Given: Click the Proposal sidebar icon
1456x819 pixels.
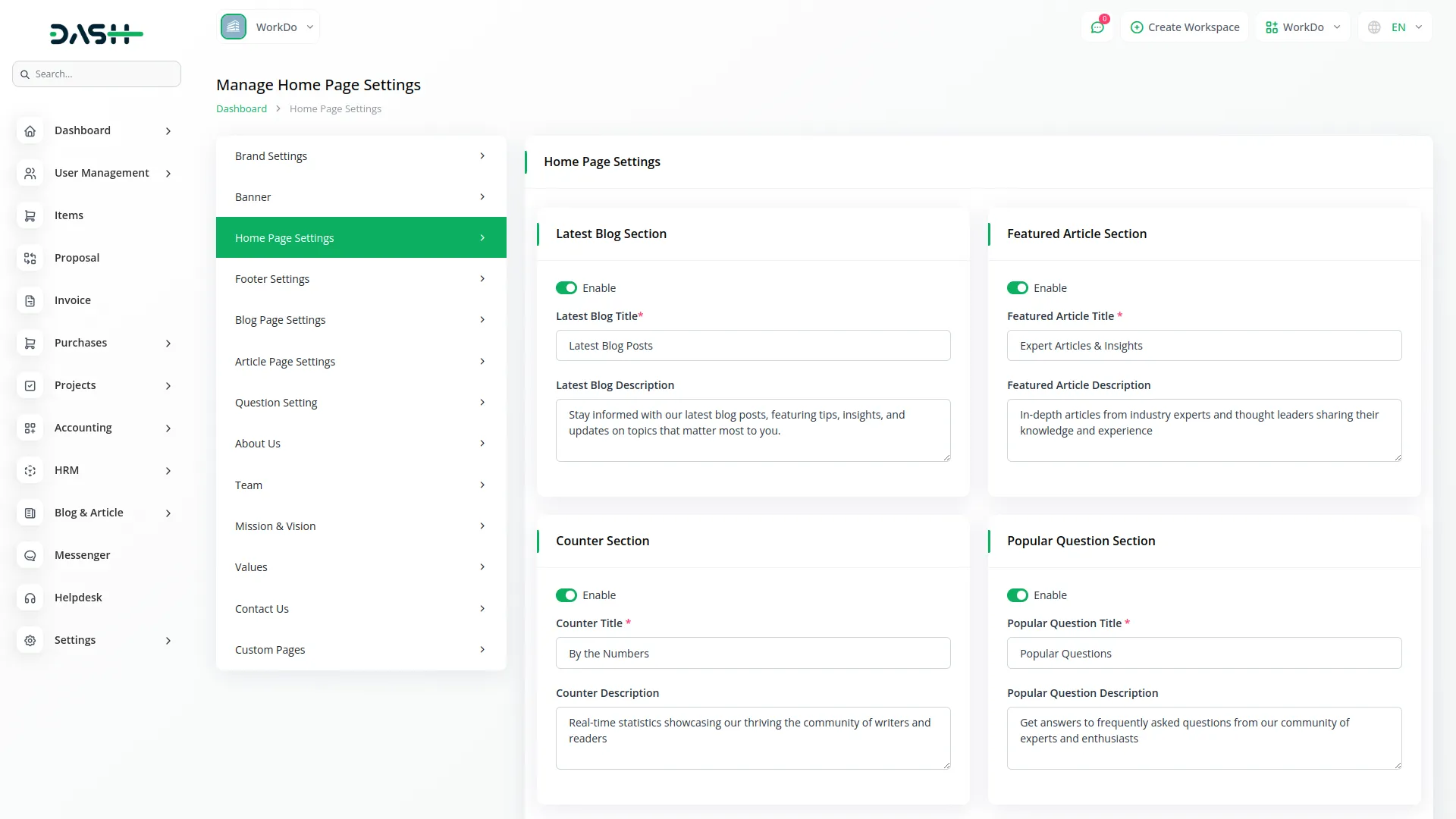Looking at the screenshot, I should click(30, 259).
